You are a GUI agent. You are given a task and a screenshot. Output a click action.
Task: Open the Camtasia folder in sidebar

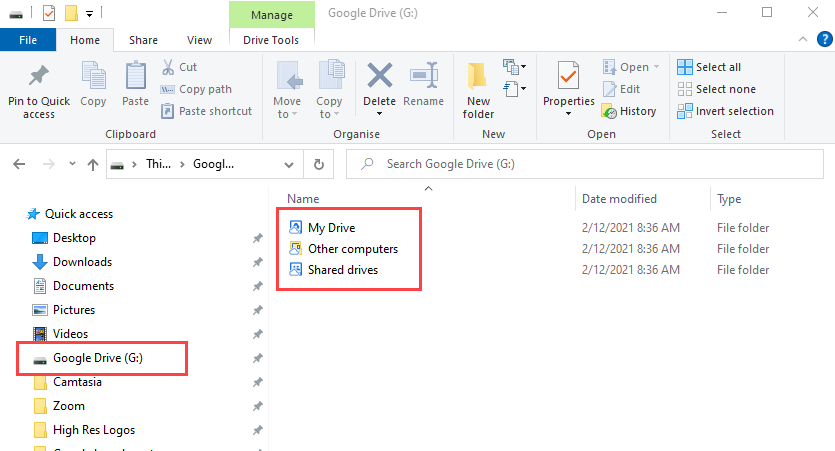coord(67,382)
